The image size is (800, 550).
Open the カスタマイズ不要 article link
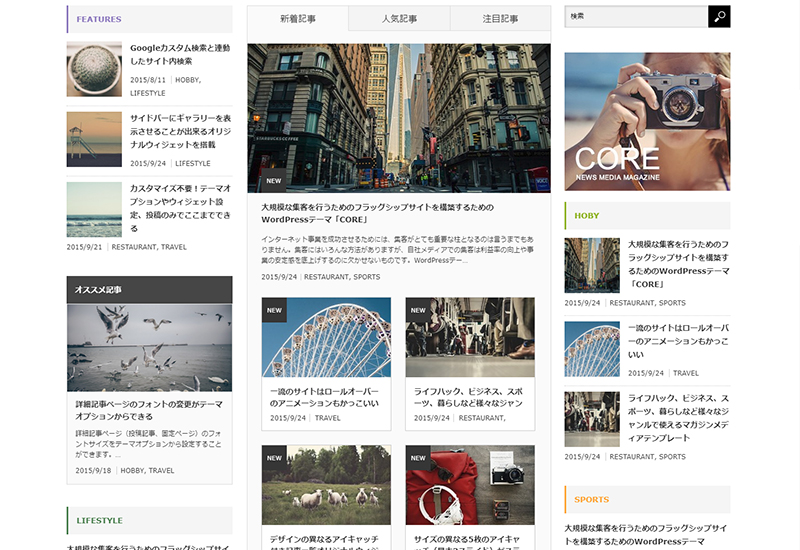pyautogui.click(x=181, y=208)
